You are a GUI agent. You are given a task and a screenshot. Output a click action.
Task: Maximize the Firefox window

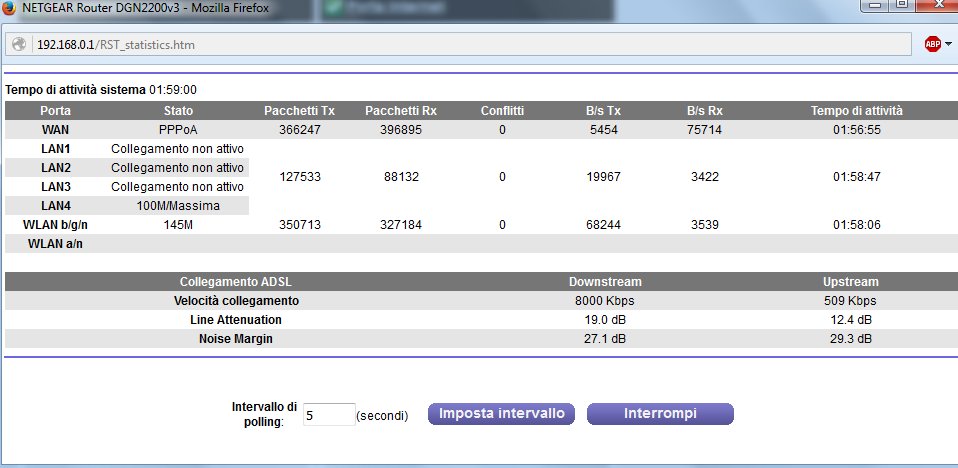(x=901, y=5)
